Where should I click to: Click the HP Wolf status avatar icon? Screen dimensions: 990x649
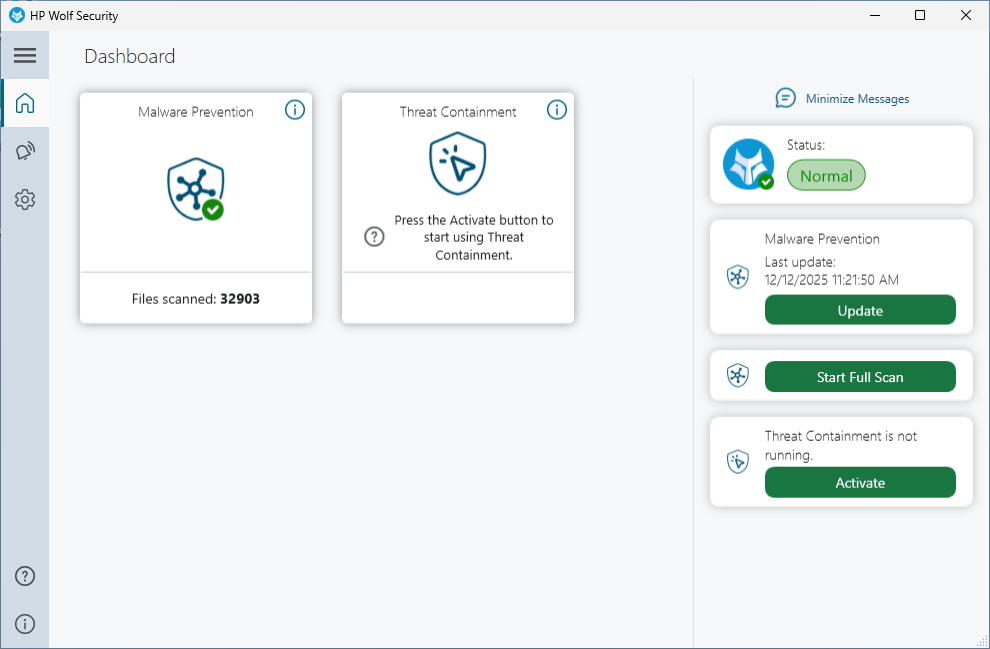748,165
